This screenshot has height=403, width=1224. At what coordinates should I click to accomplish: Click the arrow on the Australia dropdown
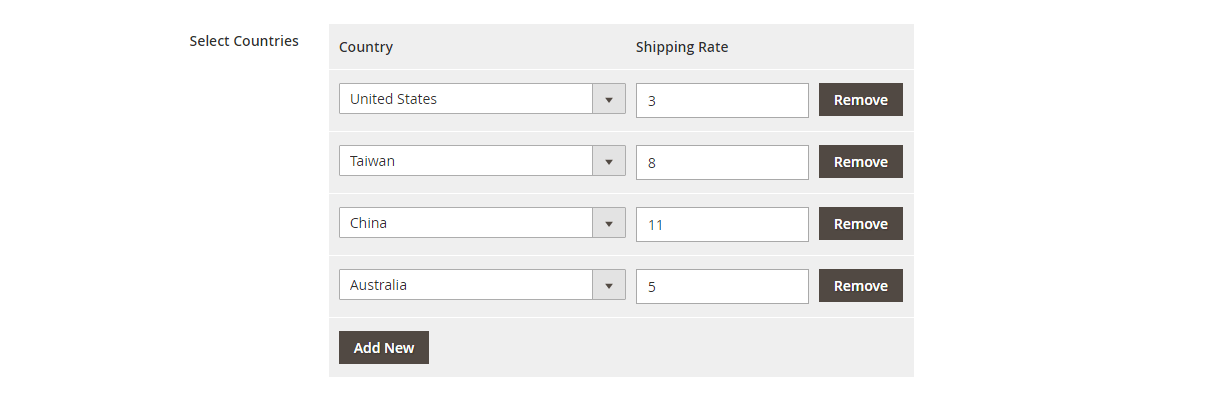pyautogui.click(x=608, y=285)
